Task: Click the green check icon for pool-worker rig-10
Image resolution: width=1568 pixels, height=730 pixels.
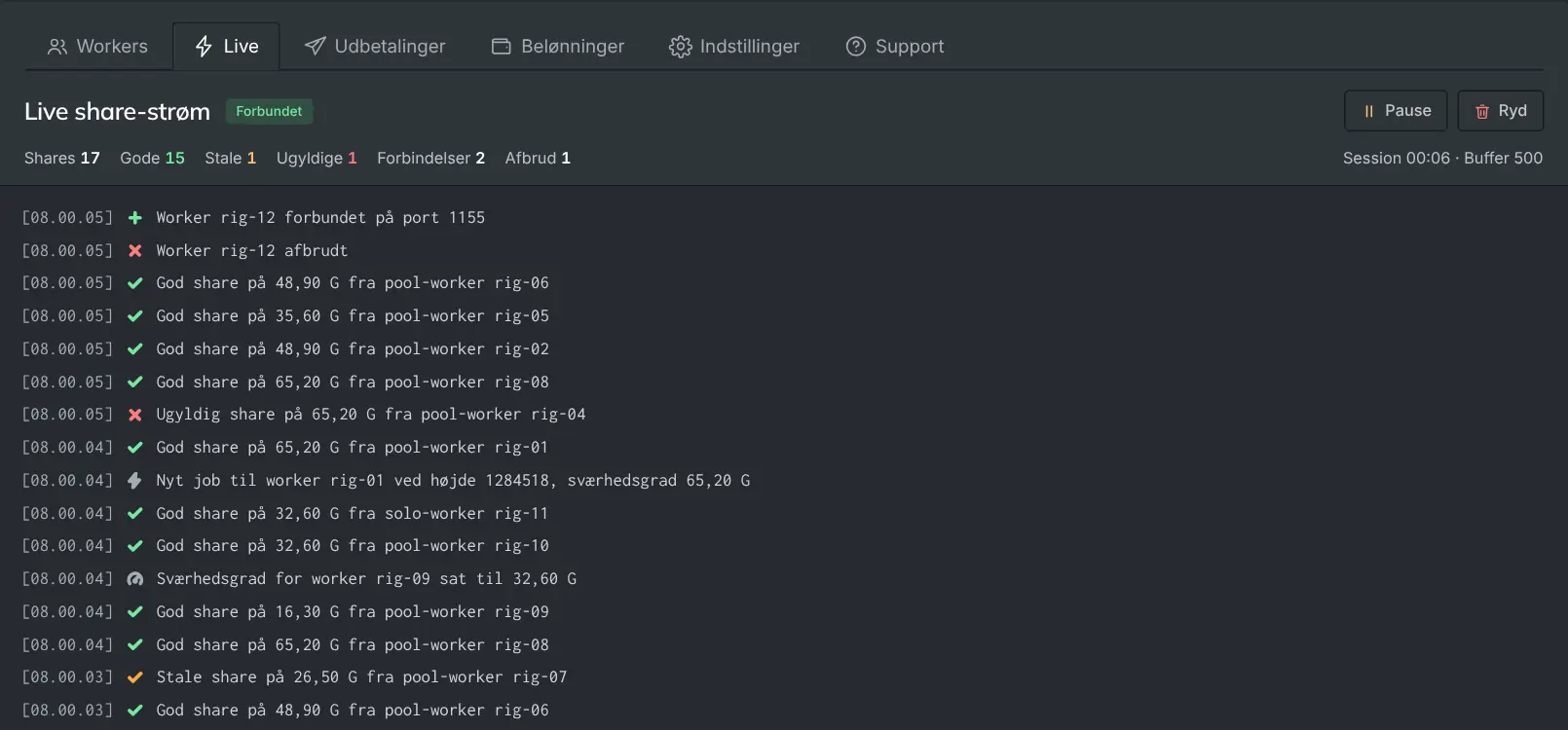Action: [135, 546]
